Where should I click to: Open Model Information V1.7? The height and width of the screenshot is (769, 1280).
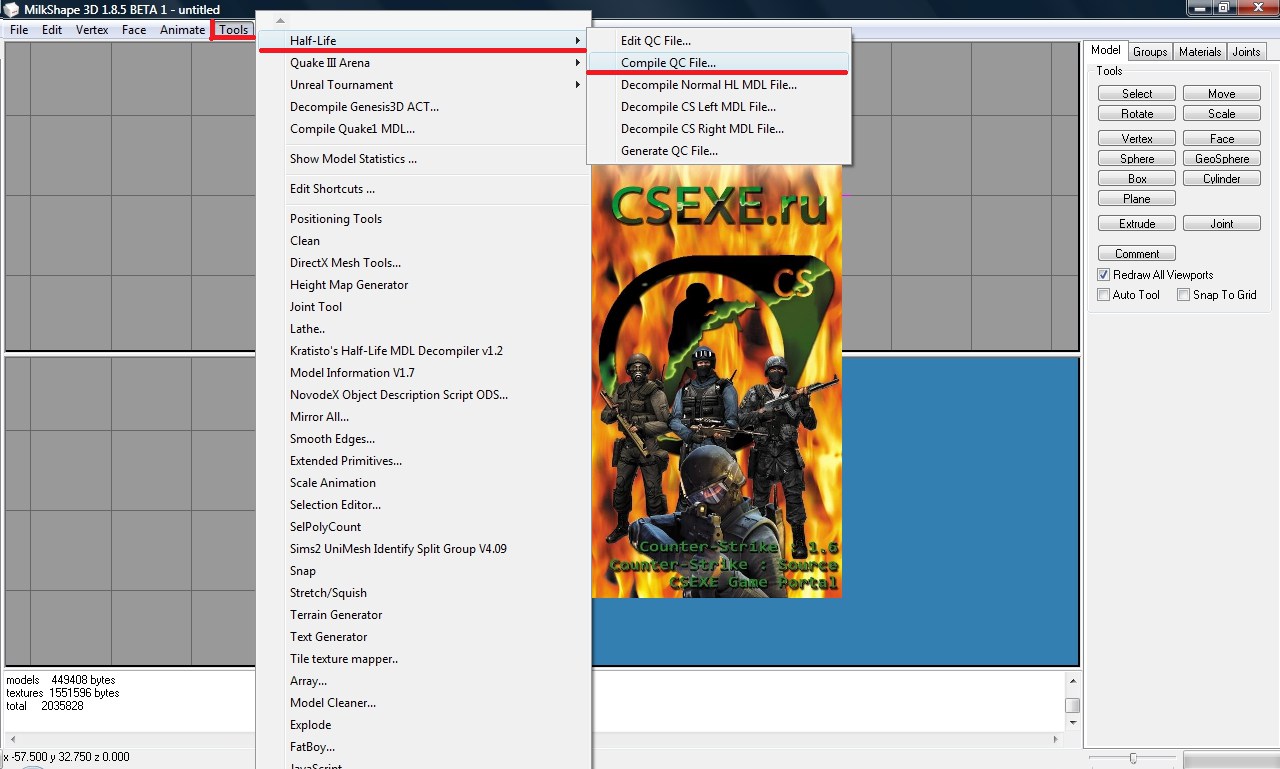click(423, 373)
